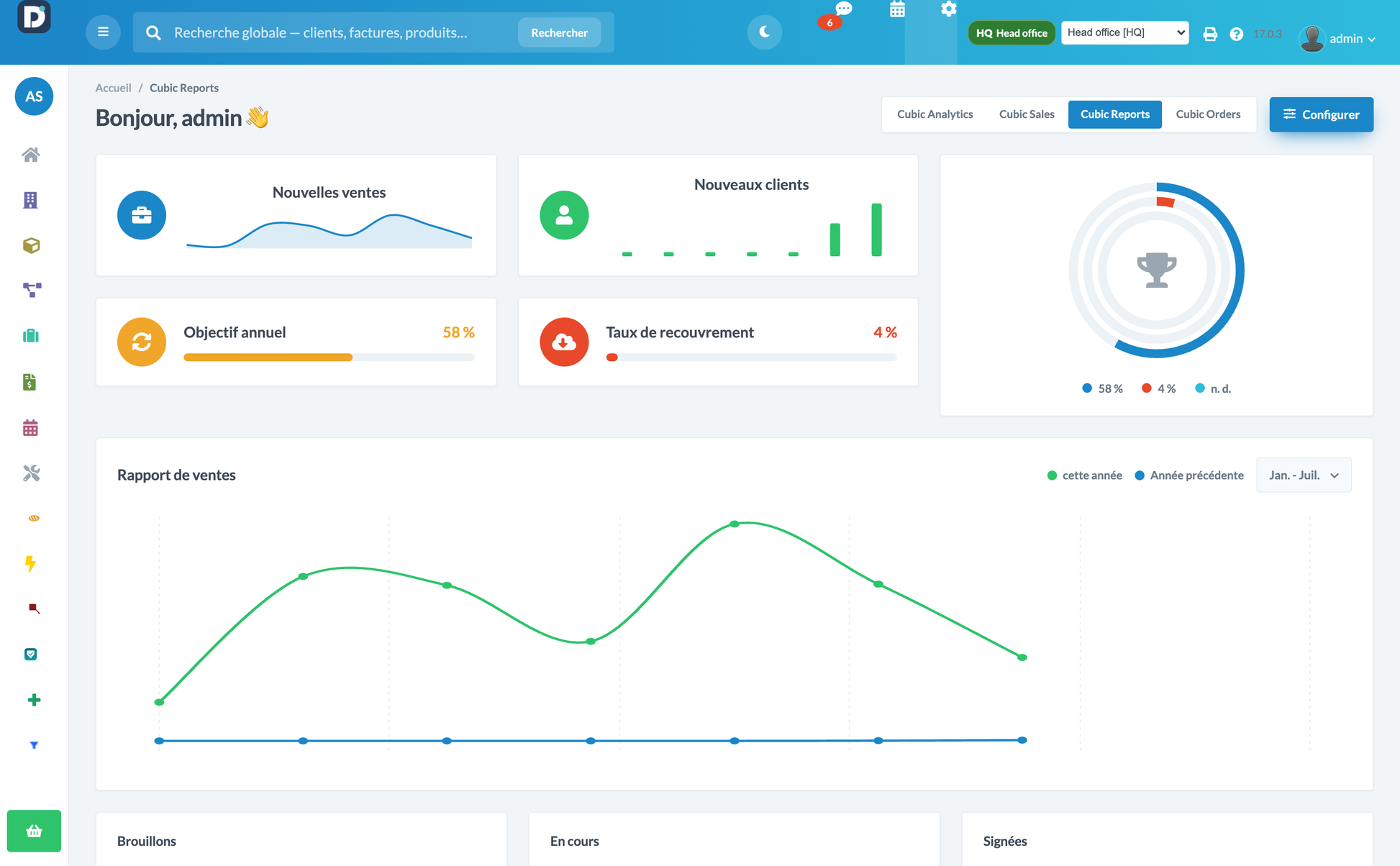The width and height of the screenshot is (1400, 866).
Task: Open the Head office [HQ] entity dropdown
Action: point(1124,32)
